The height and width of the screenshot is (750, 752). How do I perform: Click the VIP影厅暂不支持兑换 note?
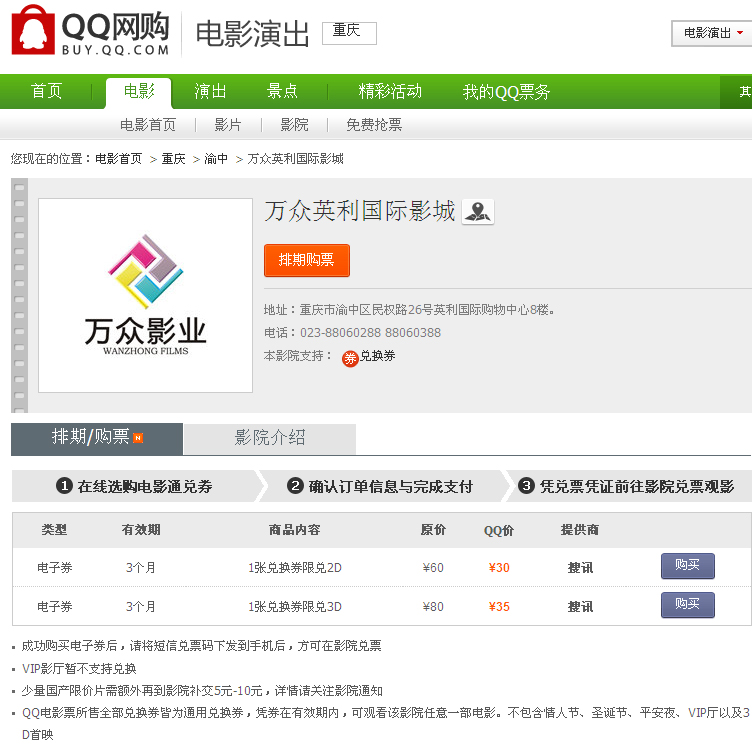point(79,668)
